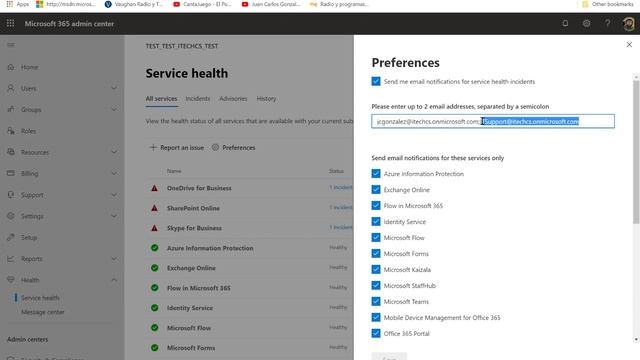Uncheck Microsoft Flow notifications checkbox

[376, 237]
